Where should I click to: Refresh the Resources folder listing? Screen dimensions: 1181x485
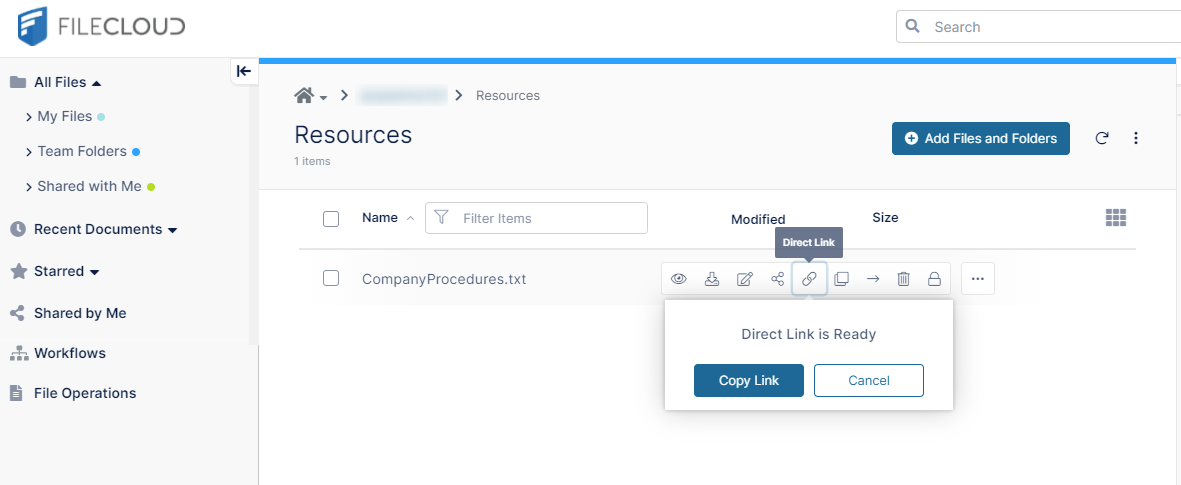[x=1102, y=139]
